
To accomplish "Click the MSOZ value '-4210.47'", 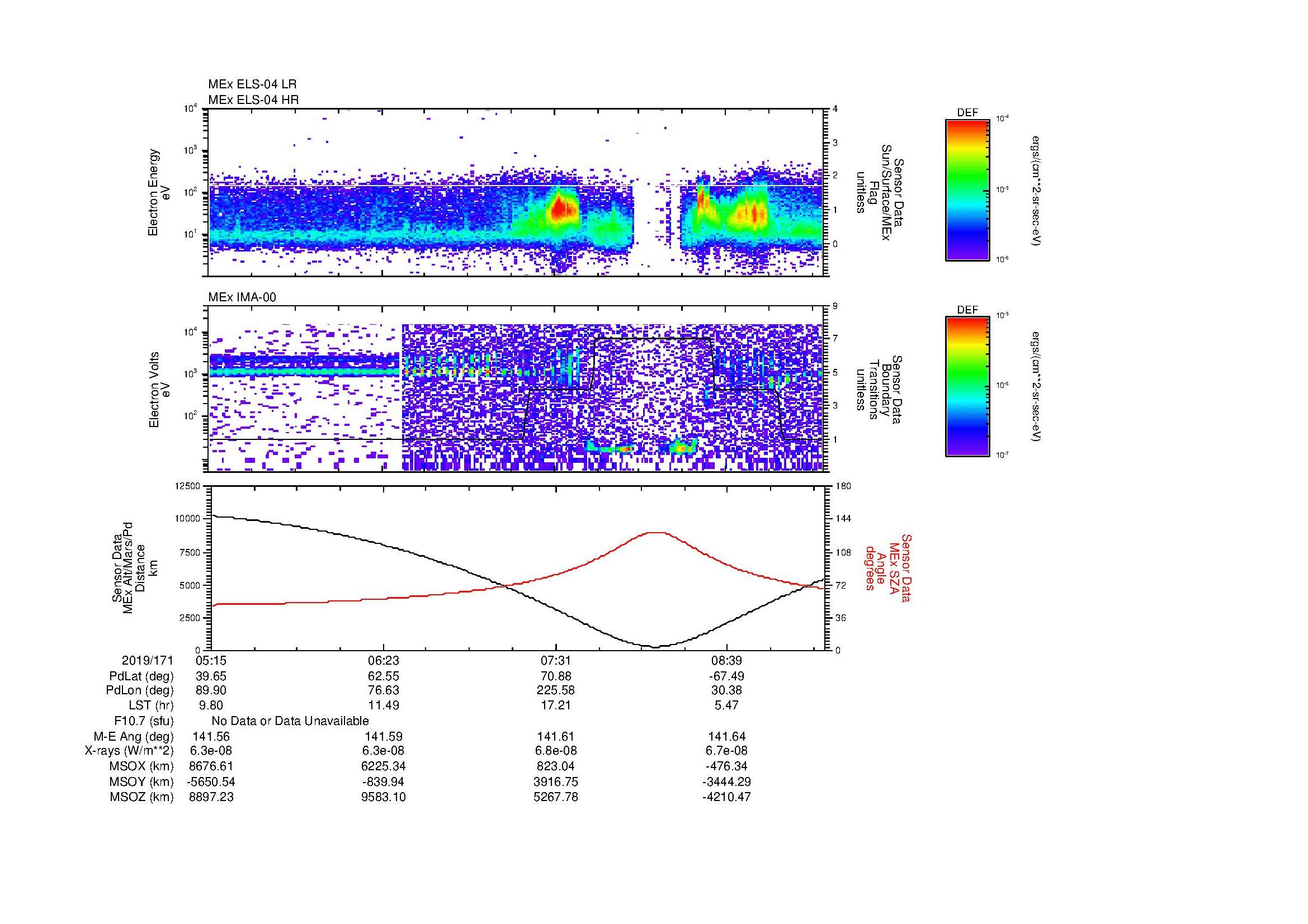I will 727,797.
